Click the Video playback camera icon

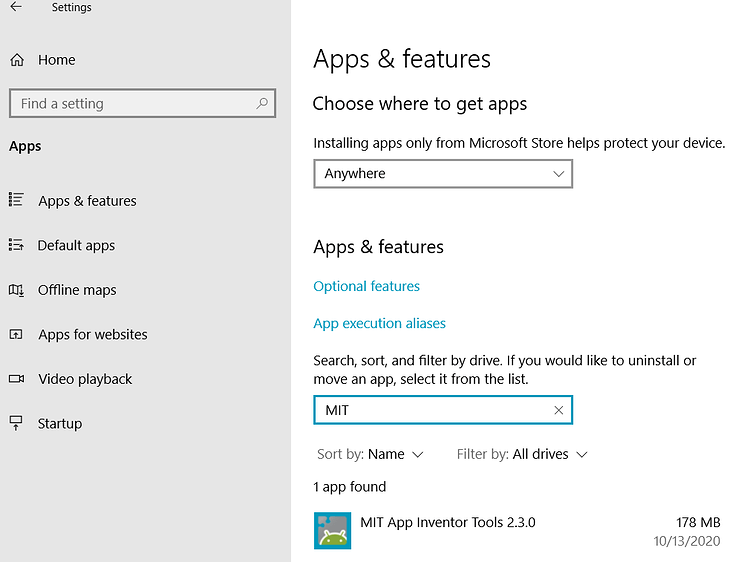pos(16,379)
